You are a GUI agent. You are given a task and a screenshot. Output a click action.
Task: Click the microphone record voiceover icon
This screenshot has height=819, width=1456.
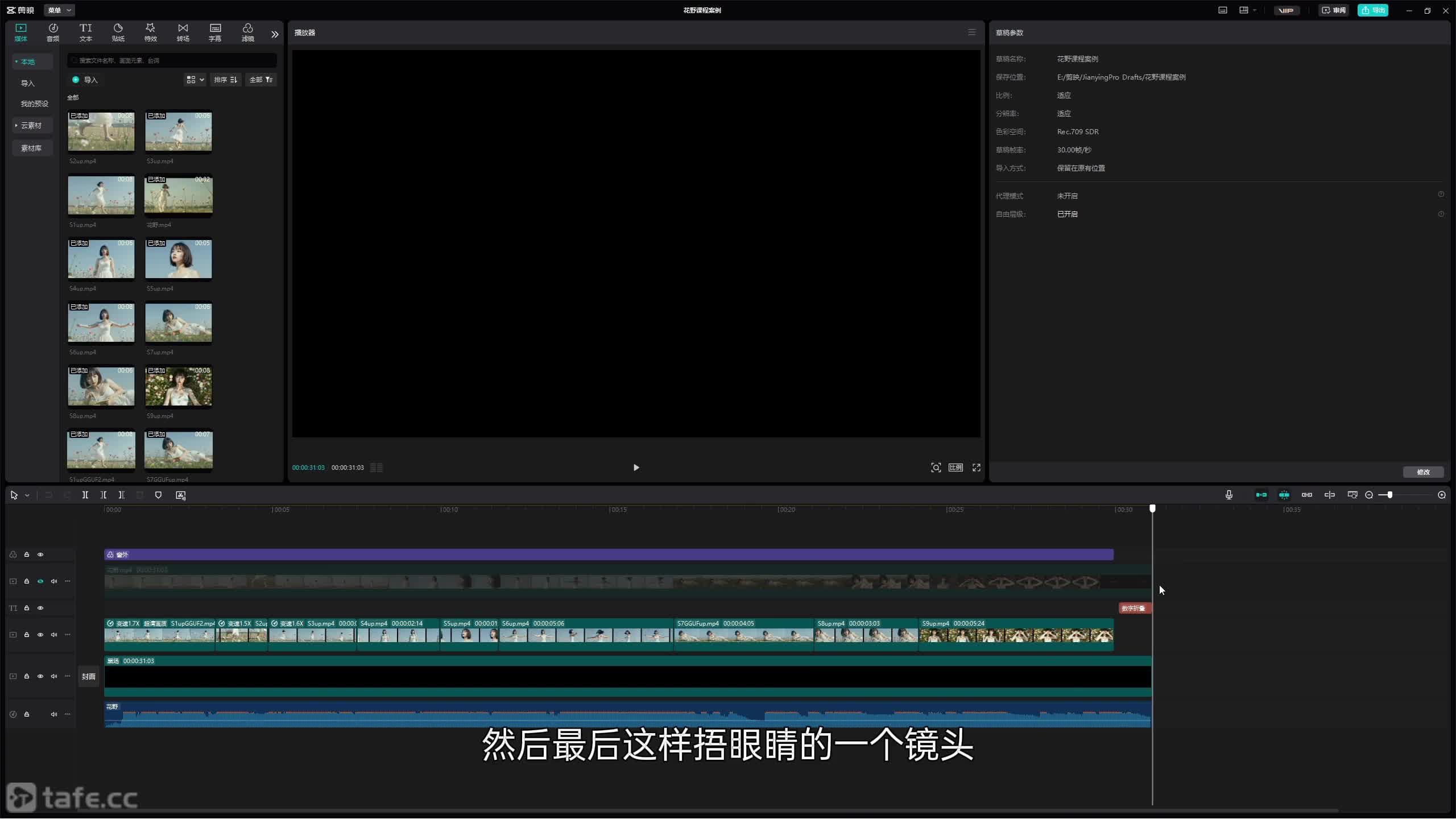pos(1228,495)
